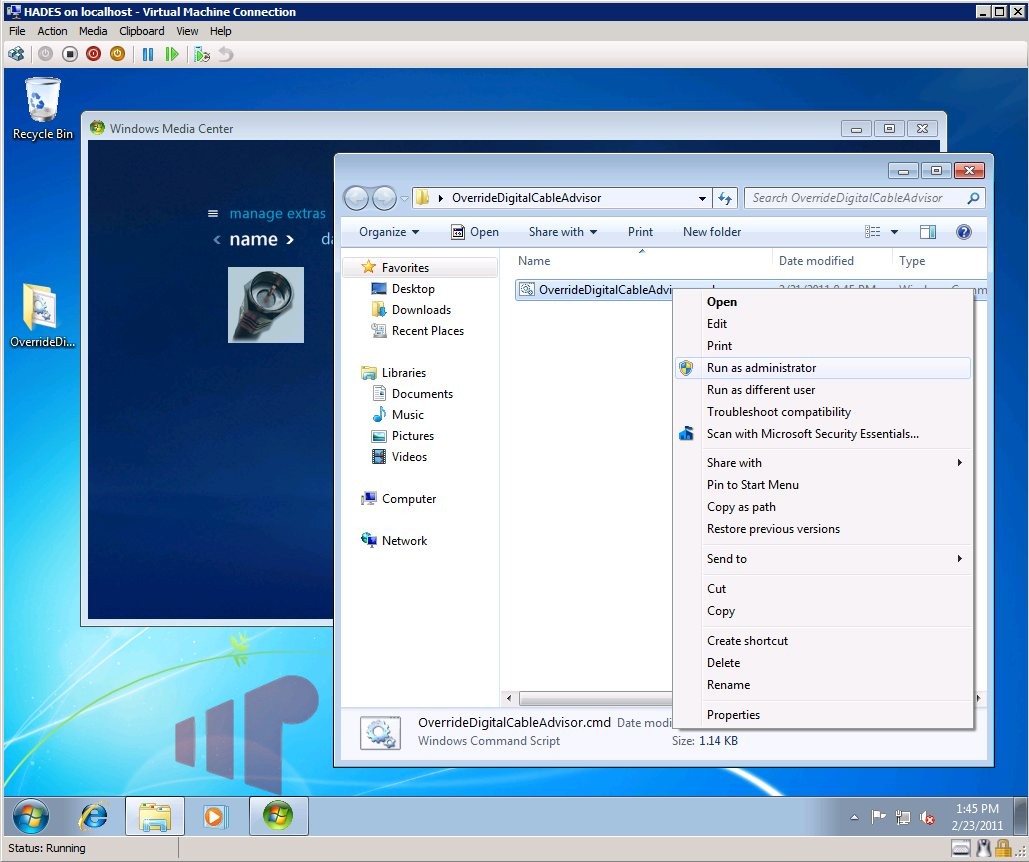Select the Recycle Bin desktop icon

tap(43, 109)
